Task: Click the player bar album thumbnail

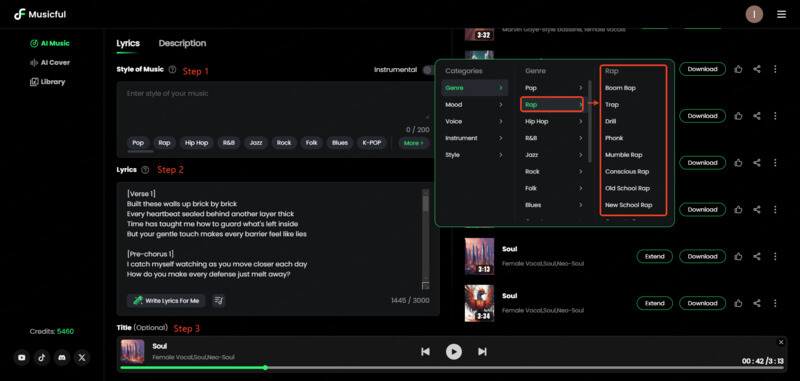Action: point(133,351)
